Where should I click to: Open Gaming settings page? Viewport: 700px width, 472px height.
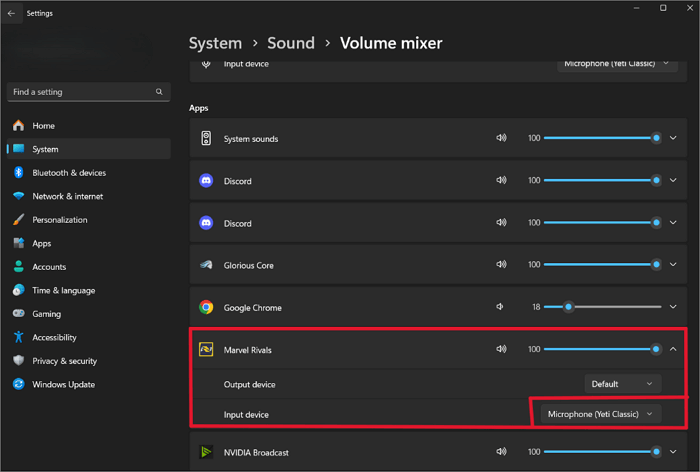pos(88,314)
